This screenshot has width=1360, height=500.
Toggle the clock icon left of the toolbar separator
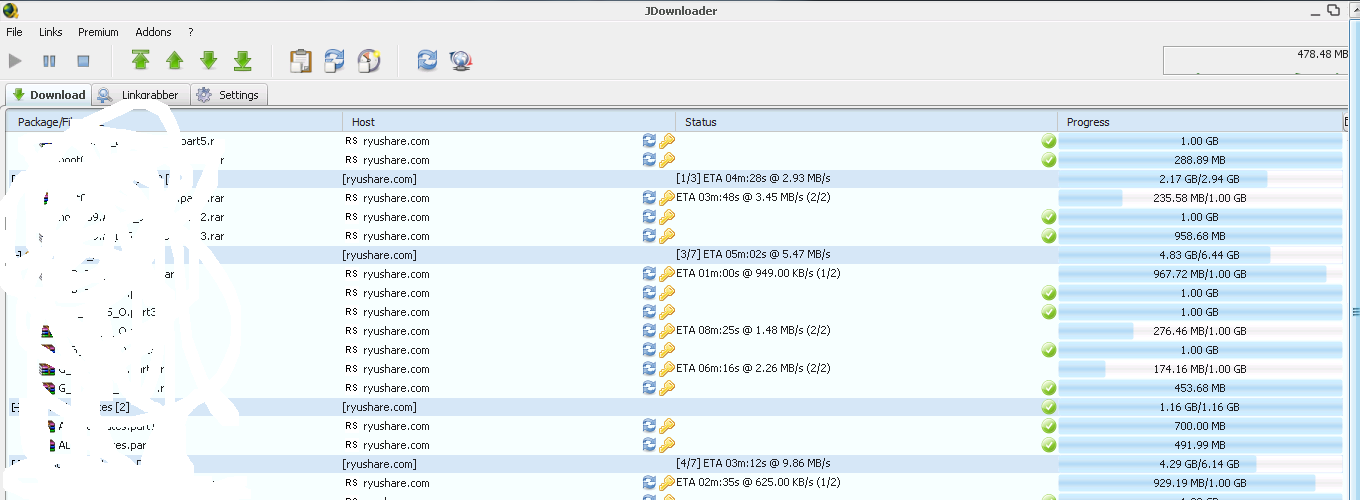(x=369, y=61)
